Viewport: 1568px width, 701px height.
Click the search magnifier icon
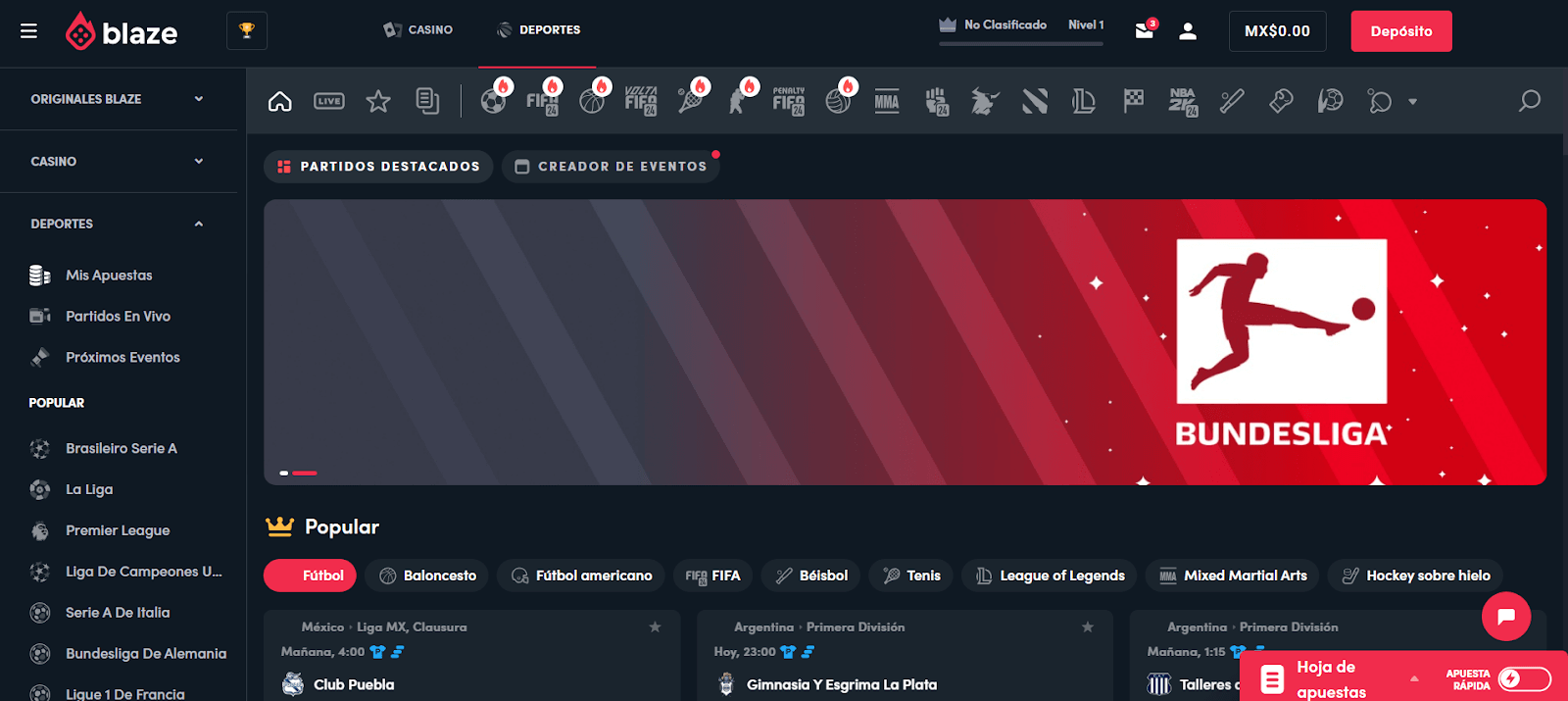point(1529,101)
